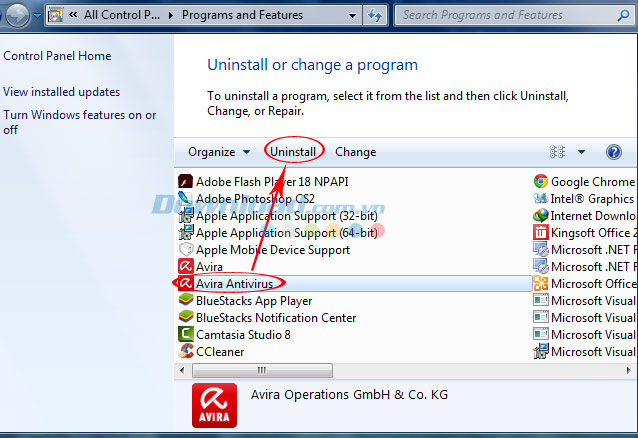Click Uninstall in the toolbar
Viewport: 638px width, 438px height.
point(293,152)
